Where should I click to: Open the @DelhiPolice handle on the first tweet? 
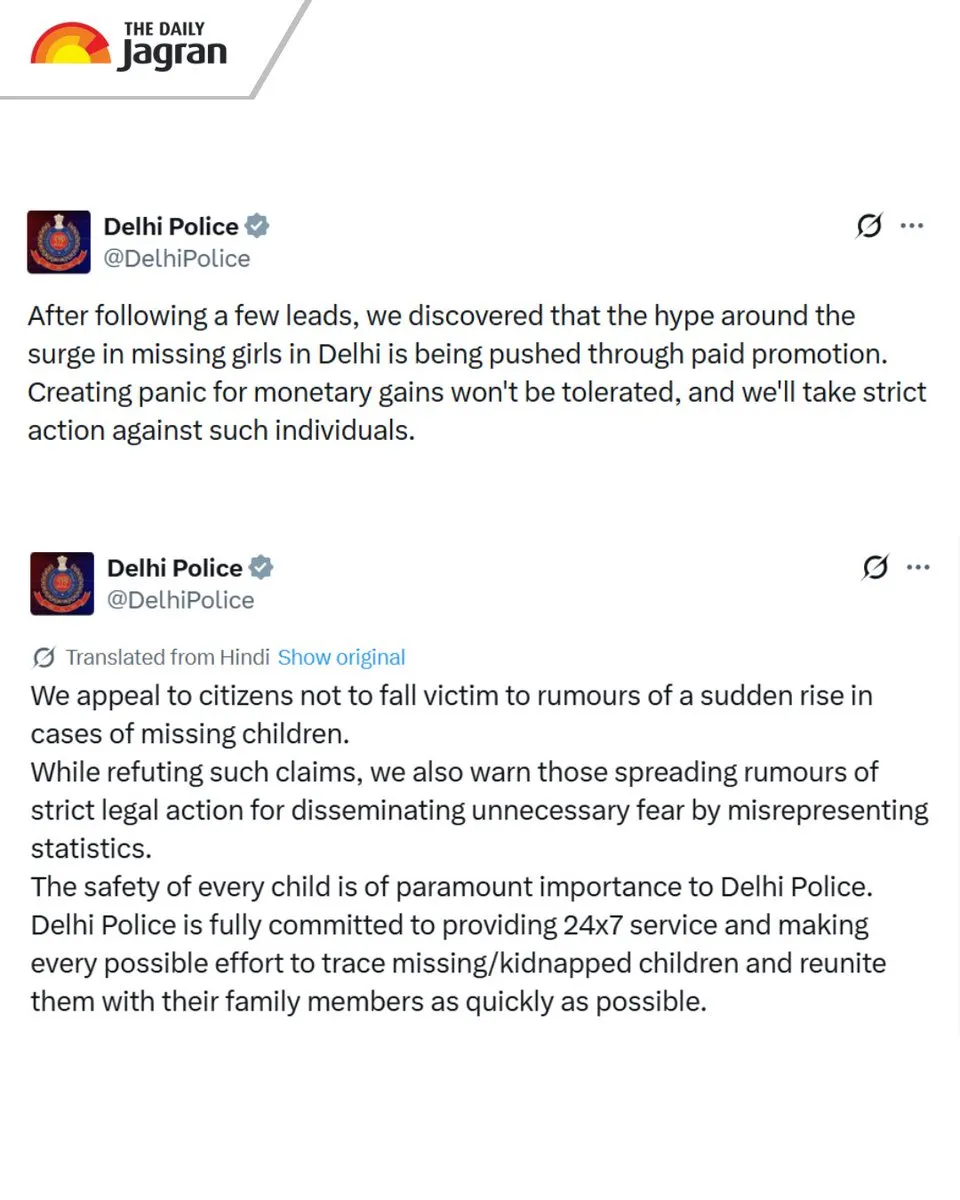178,258
